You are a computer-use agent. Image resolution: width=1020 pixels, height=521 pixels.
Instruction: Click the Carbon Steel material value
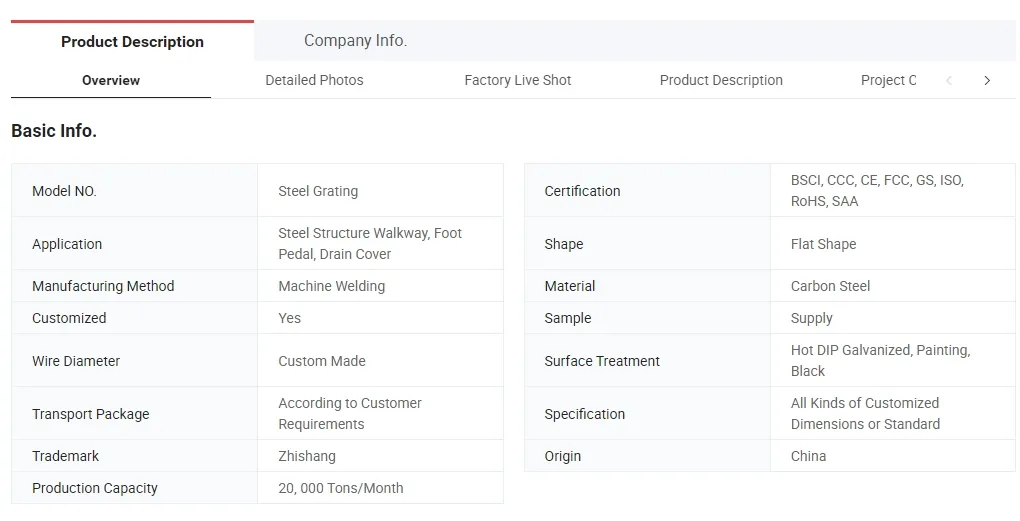click(x=830, y=286)
